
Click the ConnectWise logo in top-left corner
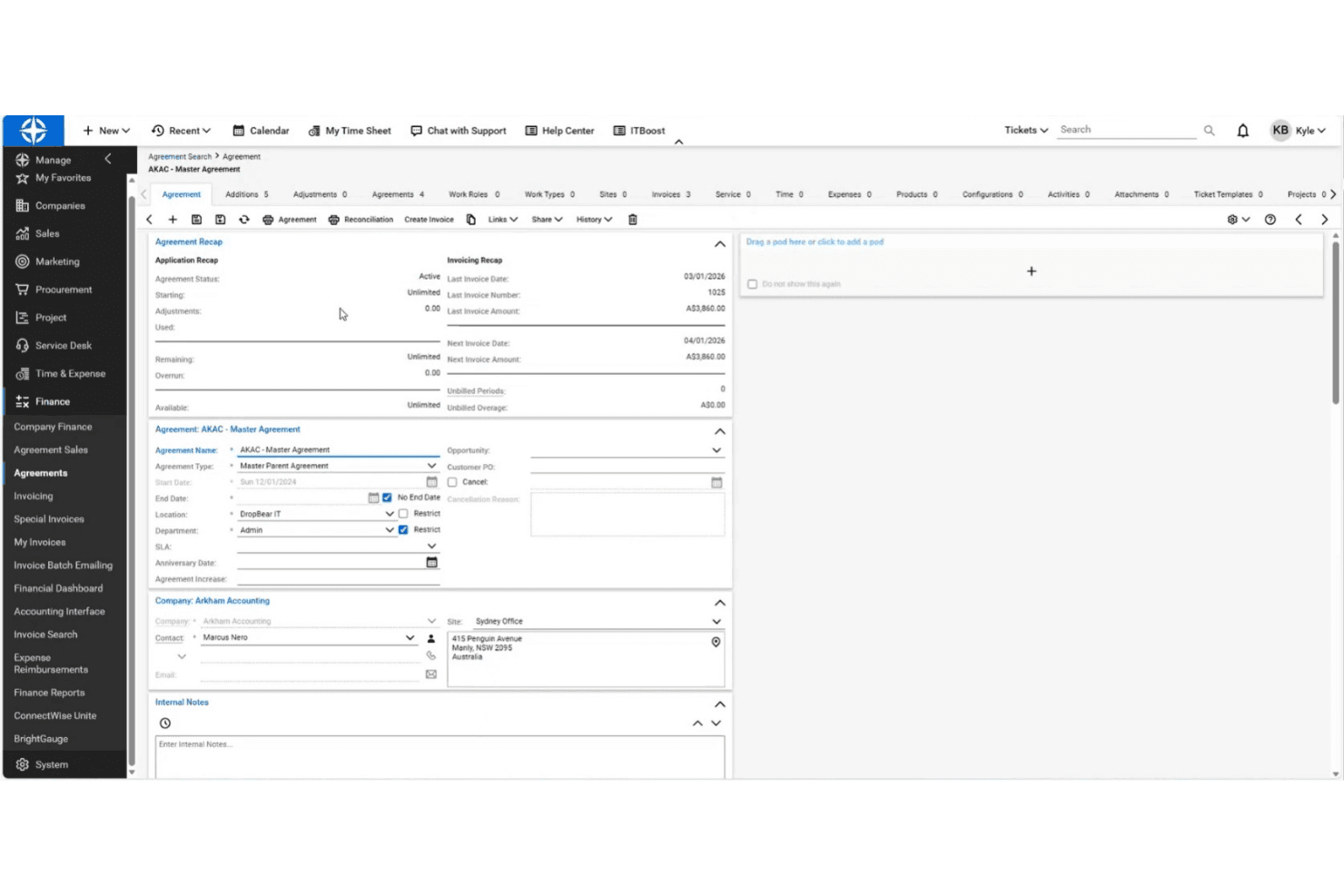pyautogui.click(x=34, y=131)
